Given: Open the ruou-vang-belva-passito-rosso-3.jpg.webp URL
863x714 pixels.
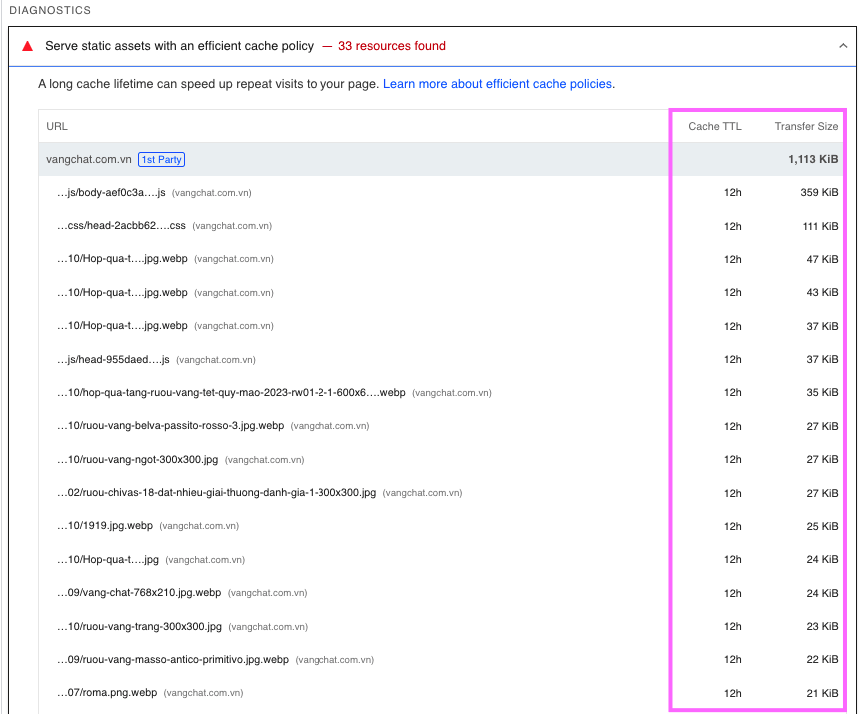Looking at the screenshot, I should tap(171, 426).
